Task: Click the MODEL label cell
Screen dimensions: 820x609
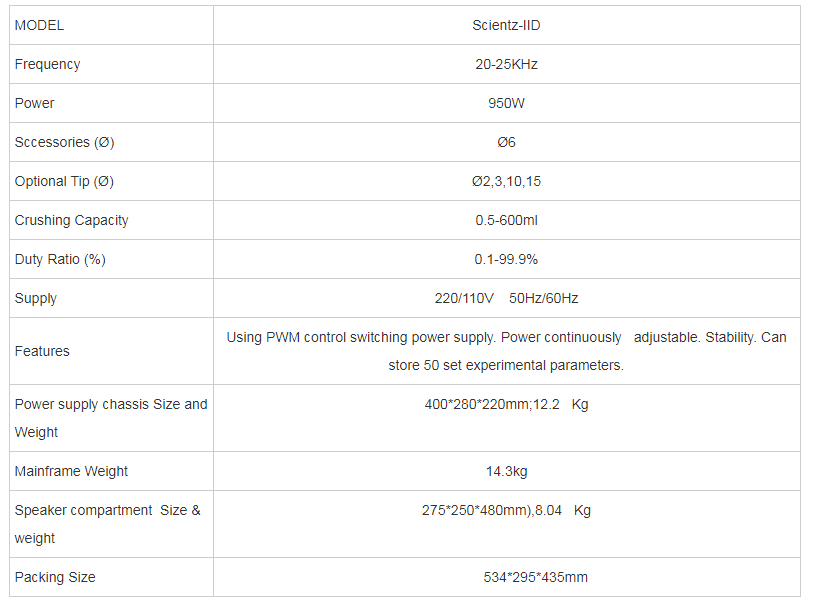Action: coord(40,25)
